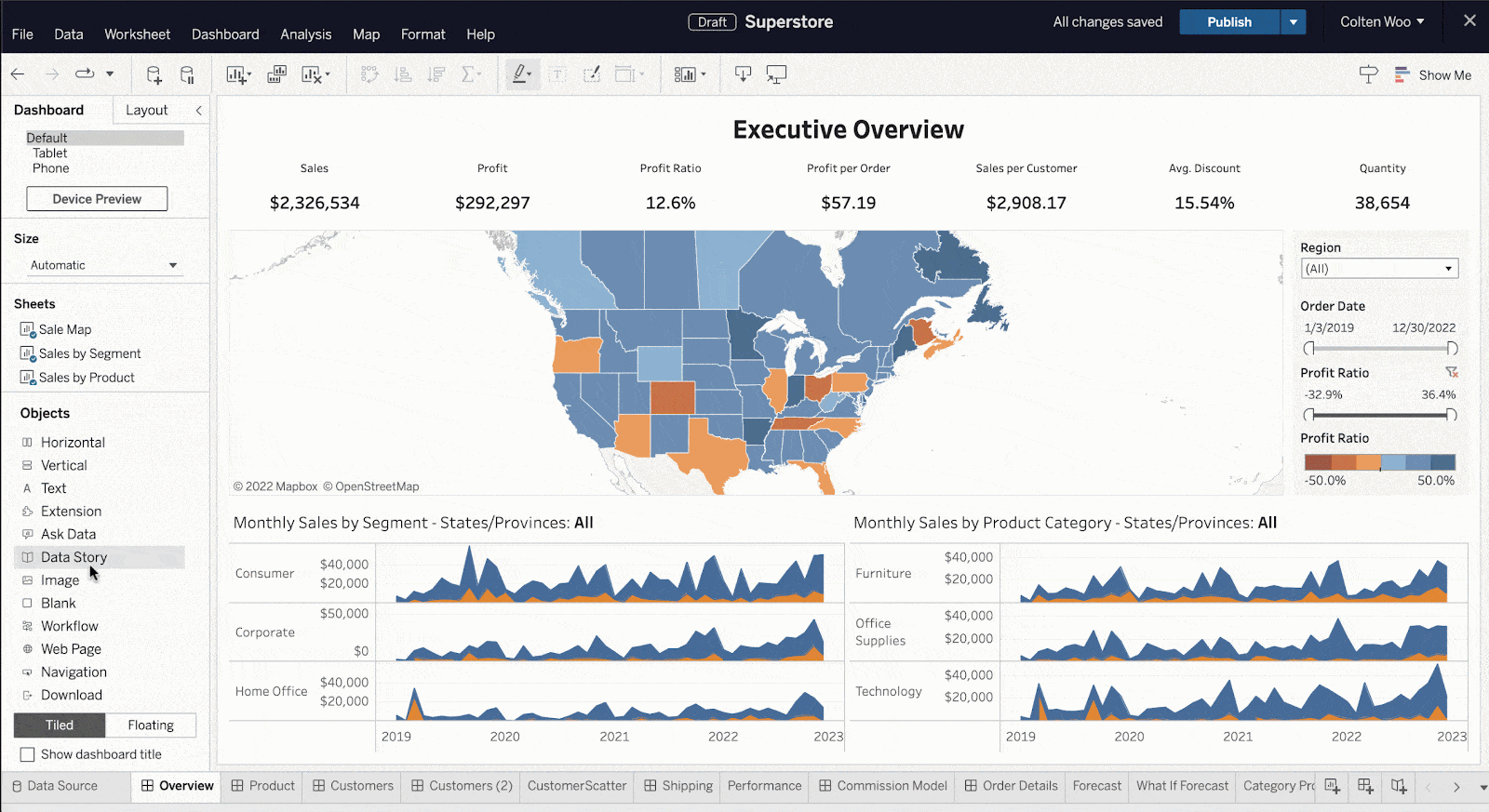Click the New Dashboard tab icon
The image size is (1489, 812).
[x=1365, y=786]
